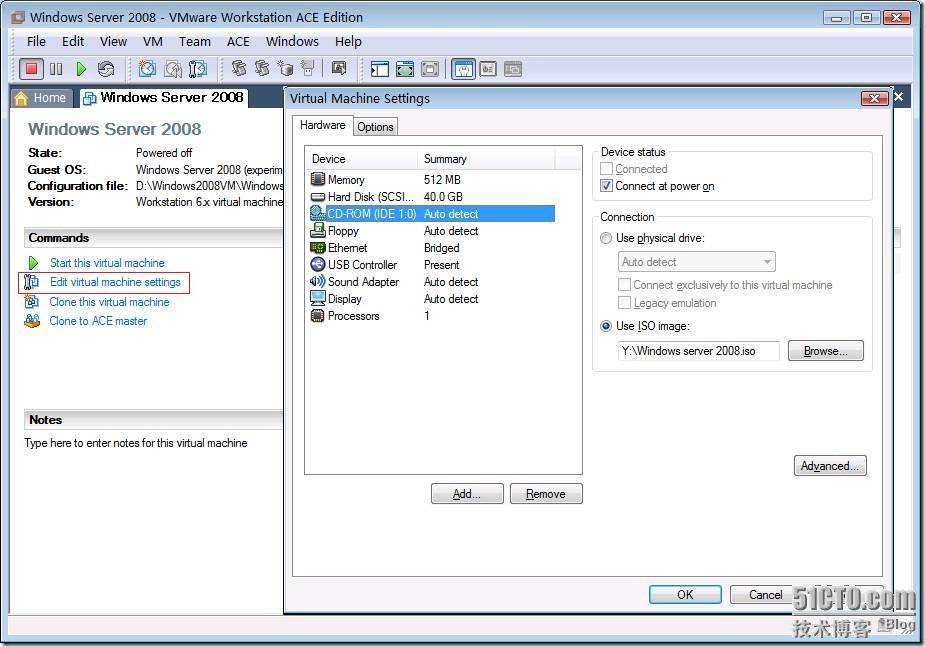The width and height of the screenshot is (925, 647).
Task: Open the Edit menu
Action: (73, 41)
